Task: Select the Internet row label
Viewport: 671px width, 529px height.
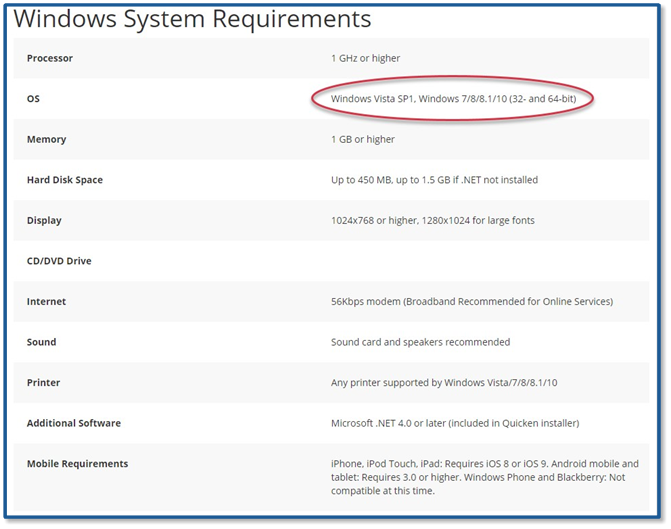Action: [x=46, y=301]
